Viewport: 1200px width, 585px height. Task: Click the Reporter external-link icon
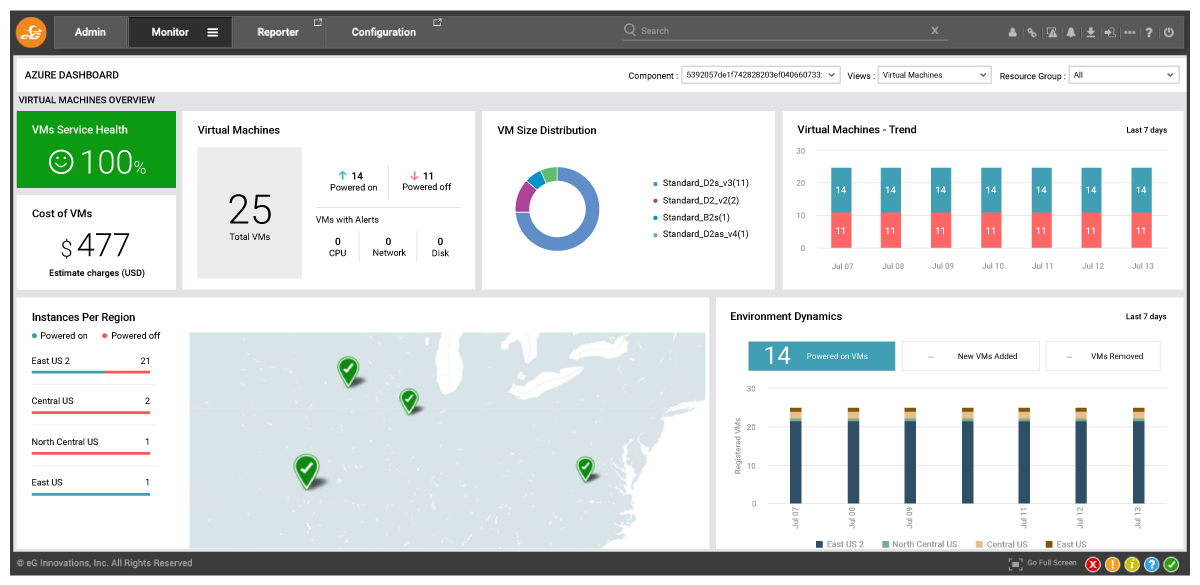pyautogui.click(x=318, y=22)
